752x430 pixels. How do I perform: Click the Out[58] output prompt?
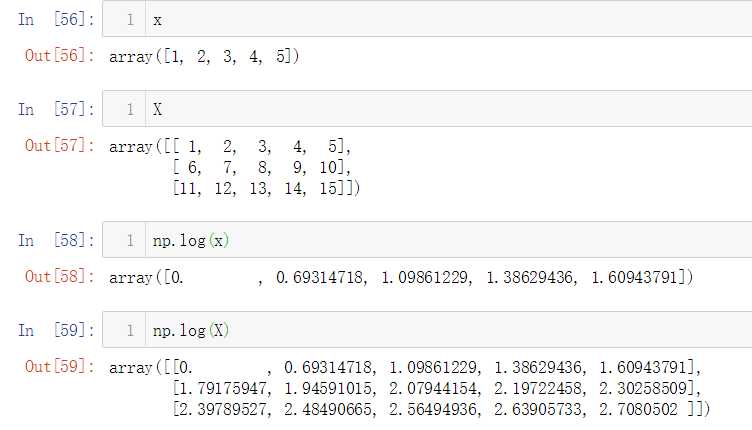60,277
